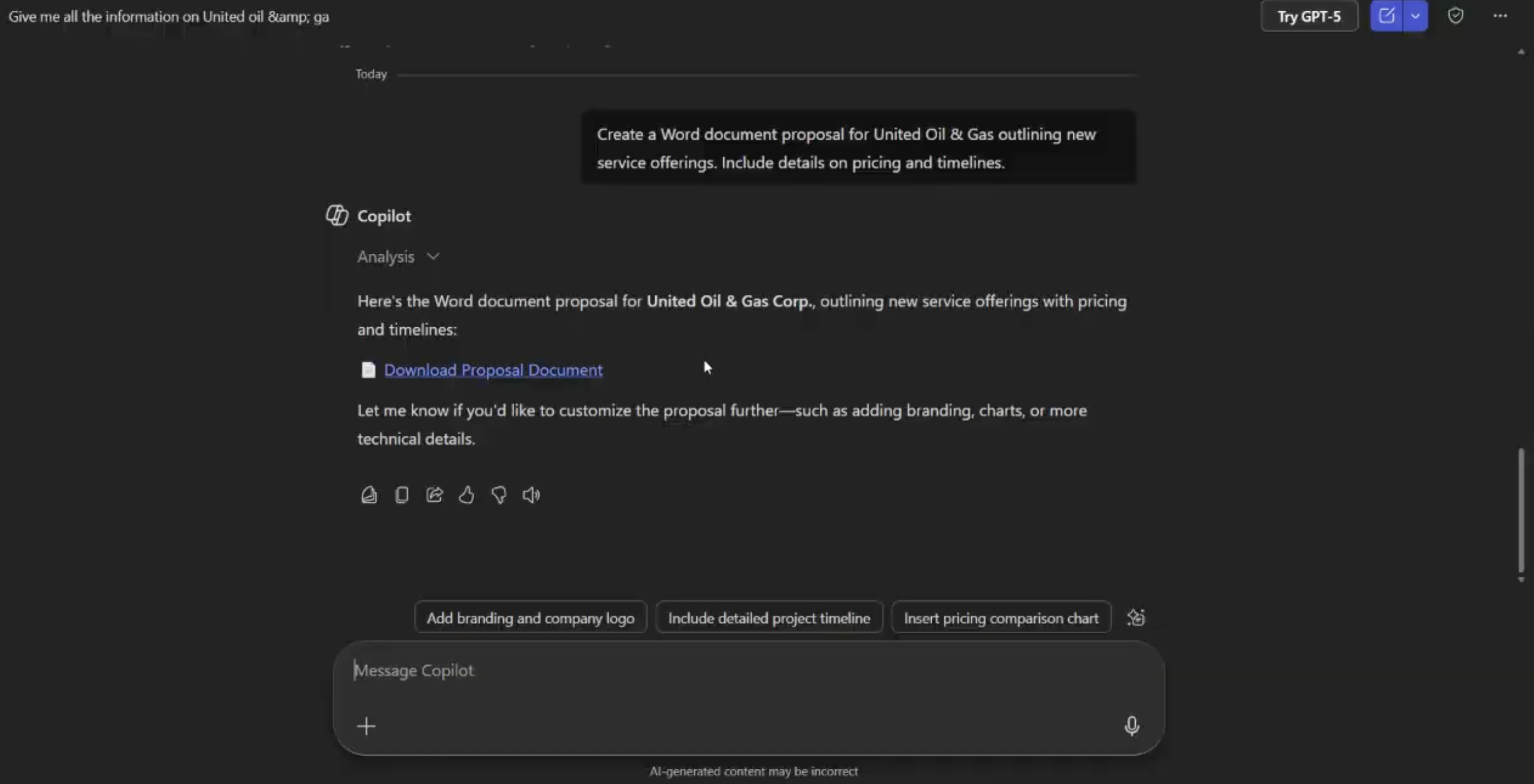Click the bold 'United Oil & Gas Corp.' text
1534x784 pixels.
click(730, 301)
